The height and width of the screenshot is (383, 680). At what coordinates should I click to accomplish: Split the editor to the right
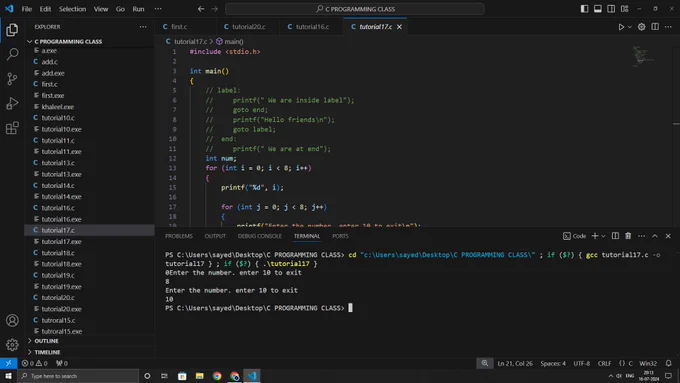pyautogui.click(x=655, y=27)
